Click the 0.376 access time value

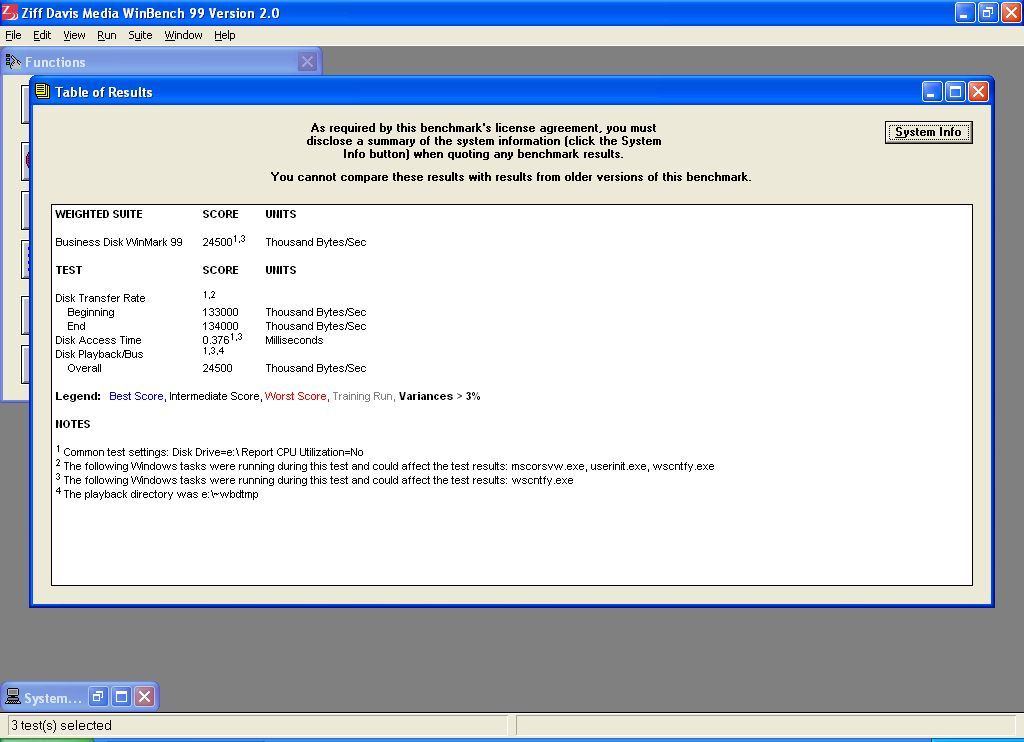click(x=216, y=340)
